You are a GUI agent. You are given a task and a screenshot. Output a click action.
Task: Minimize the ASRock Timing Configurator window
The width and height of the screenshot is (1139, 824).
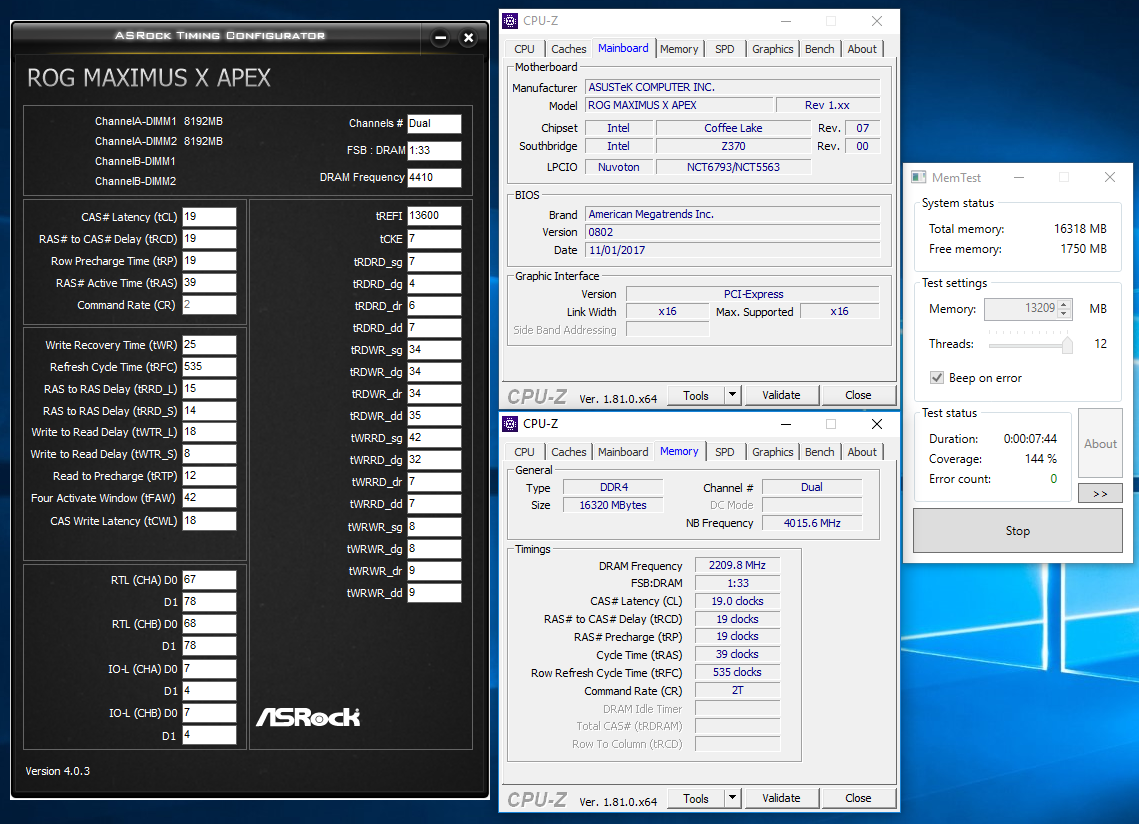tap(440, 38)
